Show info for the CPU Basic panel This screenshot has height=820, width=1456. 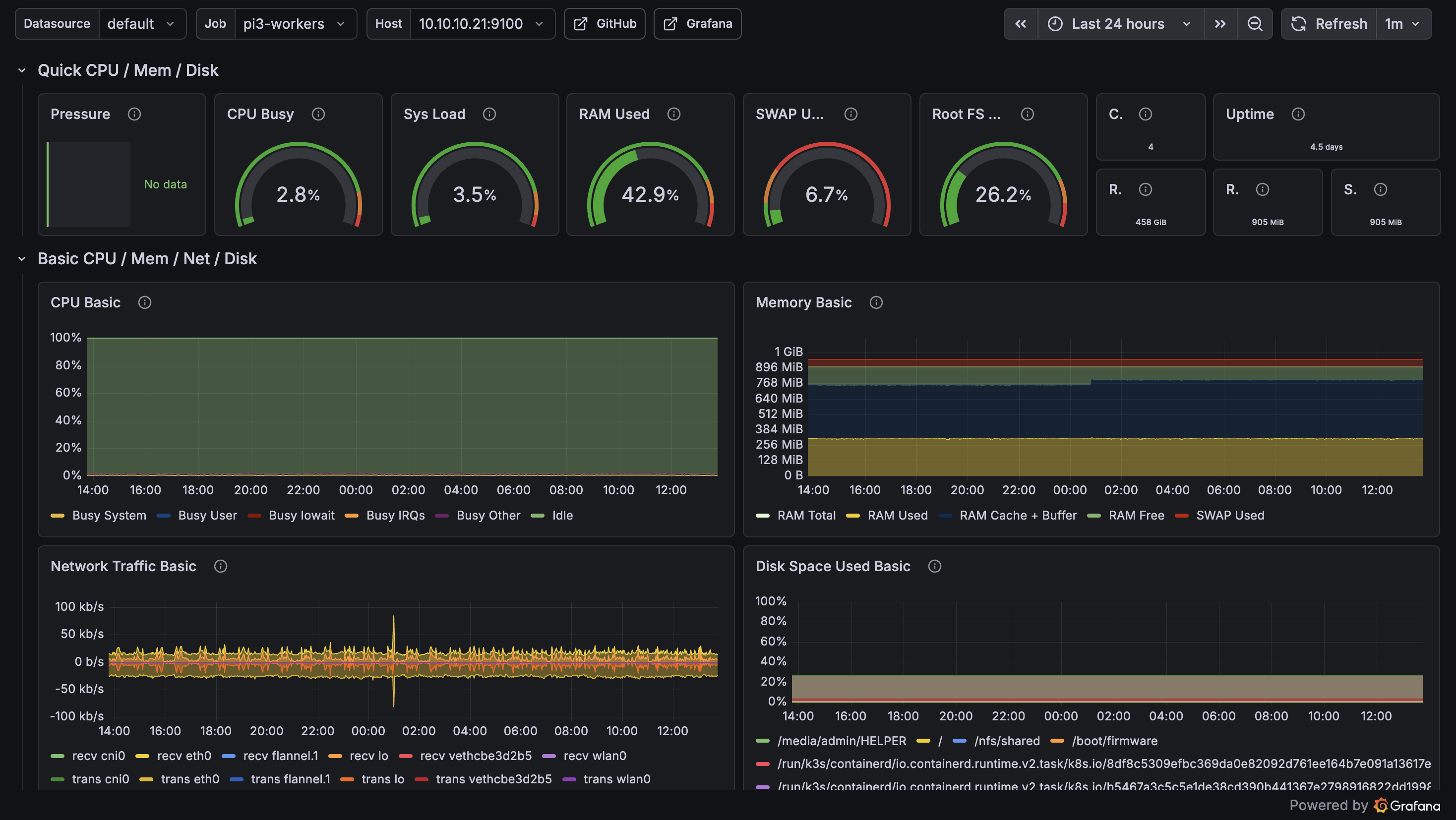point(145,303)
